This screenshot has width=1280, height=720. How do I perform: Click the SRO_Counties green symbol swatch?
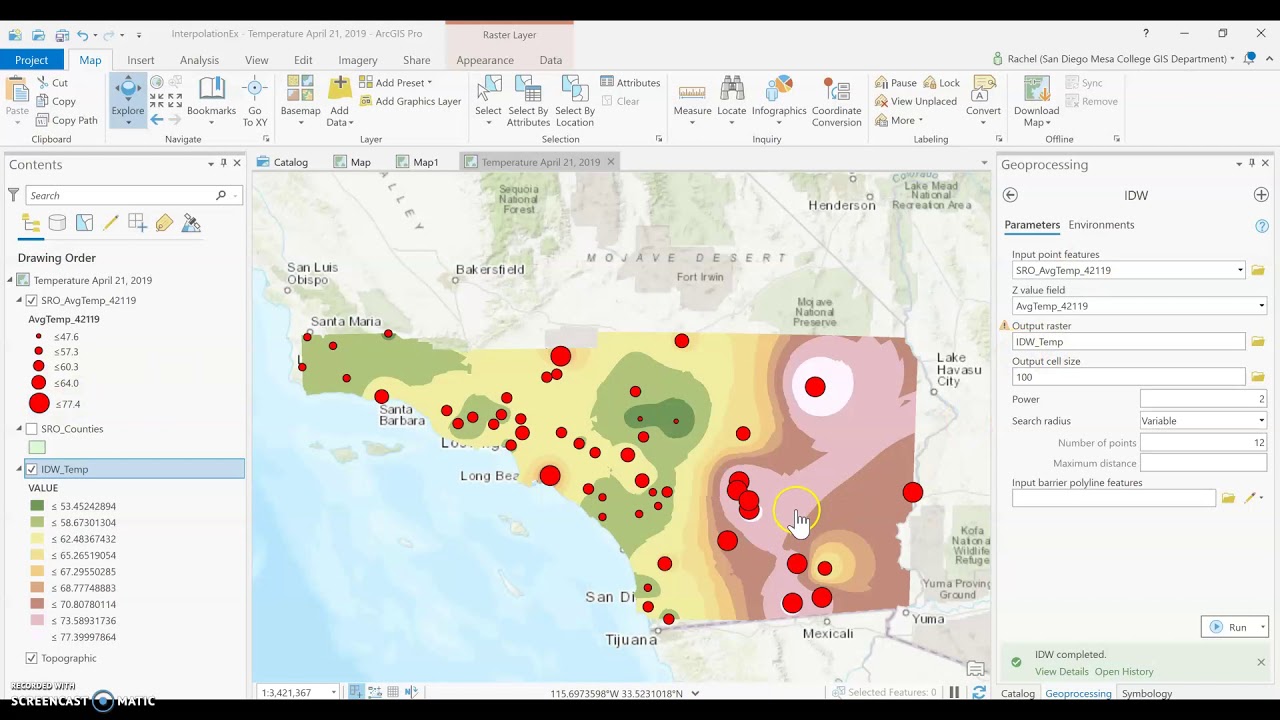click(37, 447)
